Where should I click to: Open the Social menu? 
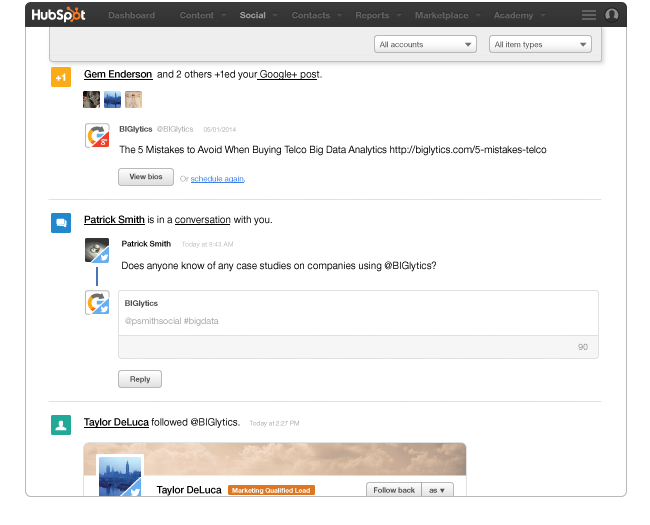click(x=258, y=15)
